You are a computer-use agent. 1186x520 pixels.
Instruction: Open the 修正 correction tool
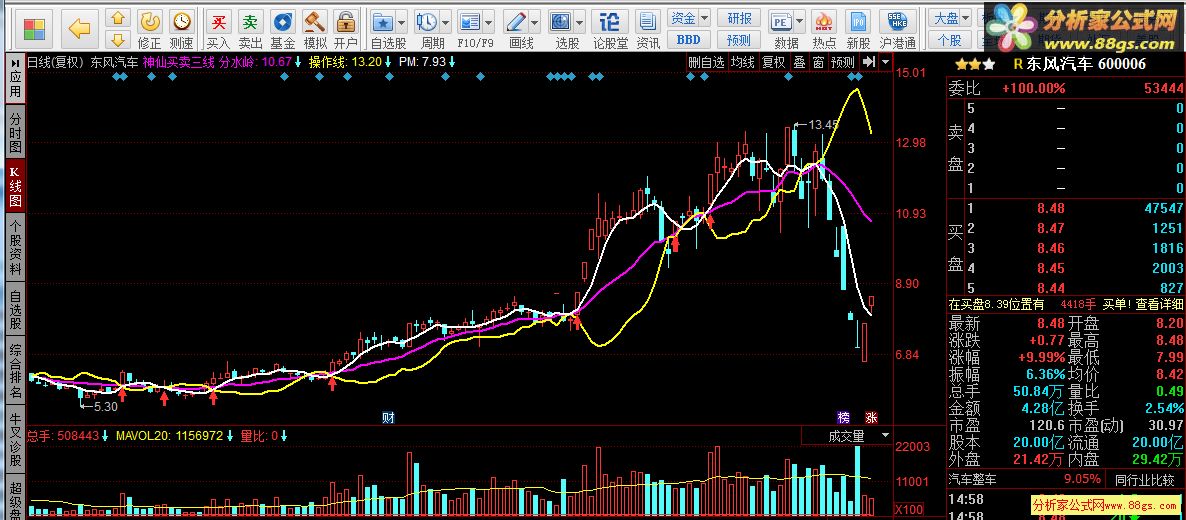pyautogui.click(x=150, y=30)
